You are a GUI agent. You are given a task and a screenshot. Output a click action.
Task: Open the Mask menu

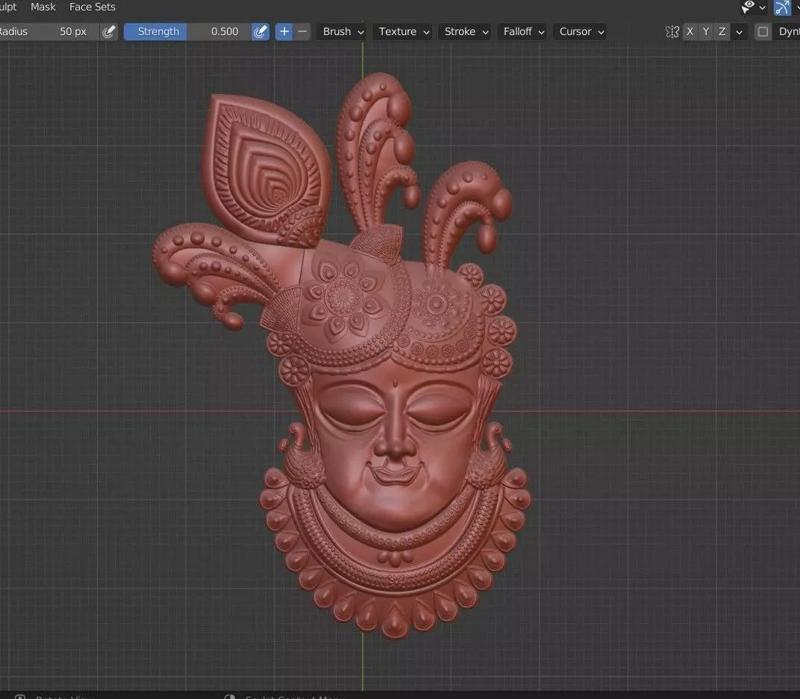click(x=43, y=7)
